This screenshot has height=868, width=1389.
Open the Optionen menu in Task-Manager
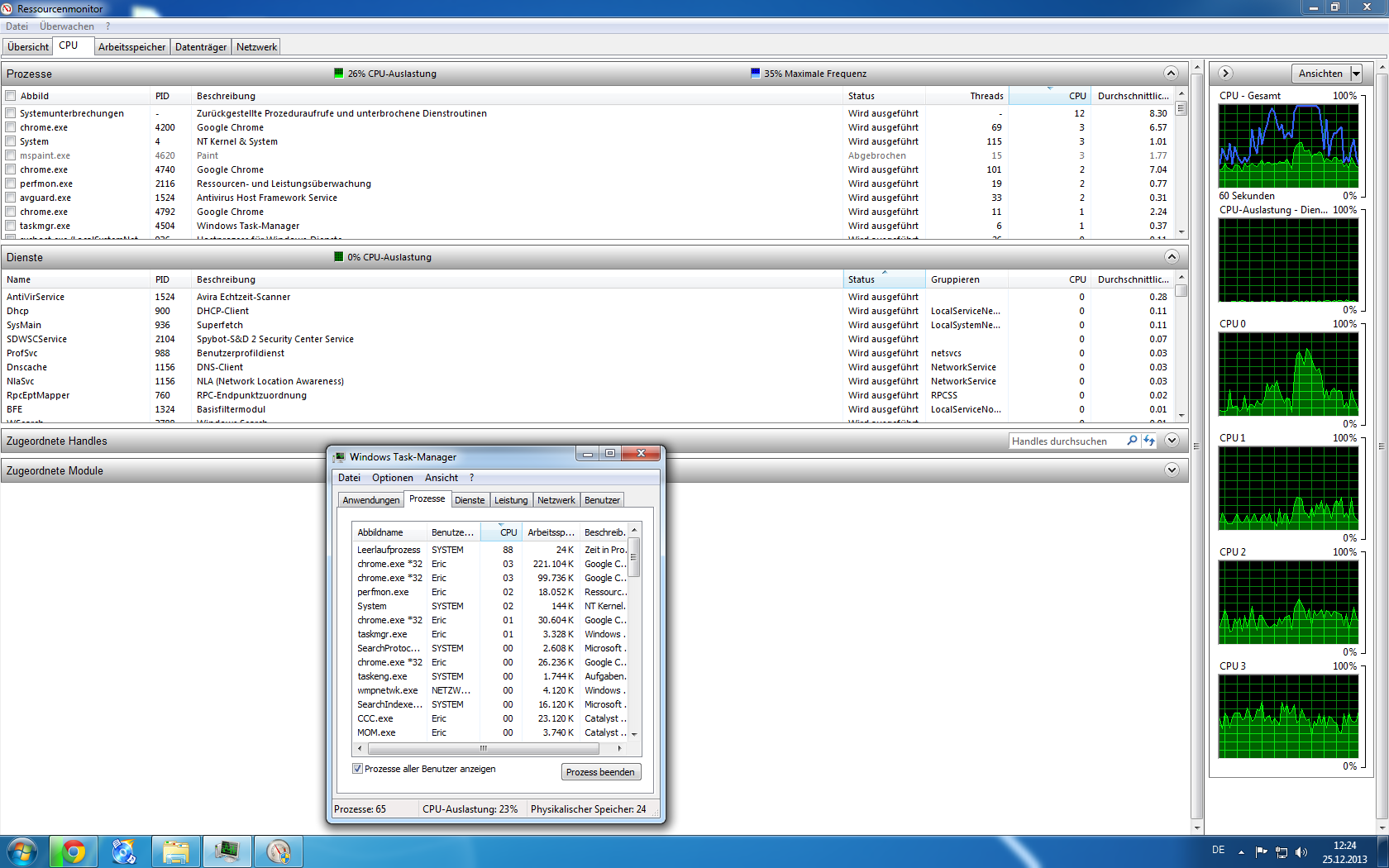click(393, 478)
